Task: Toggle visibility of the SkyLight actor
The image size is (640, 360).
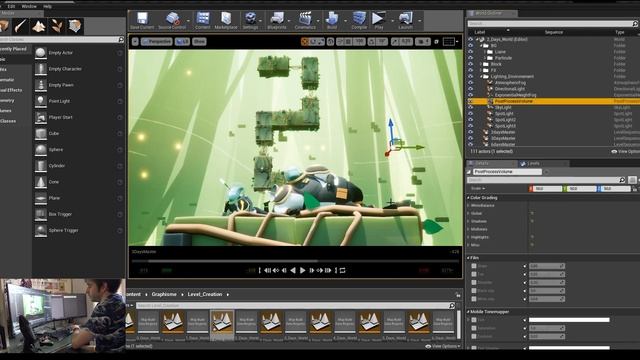Action: coord(471,107)
